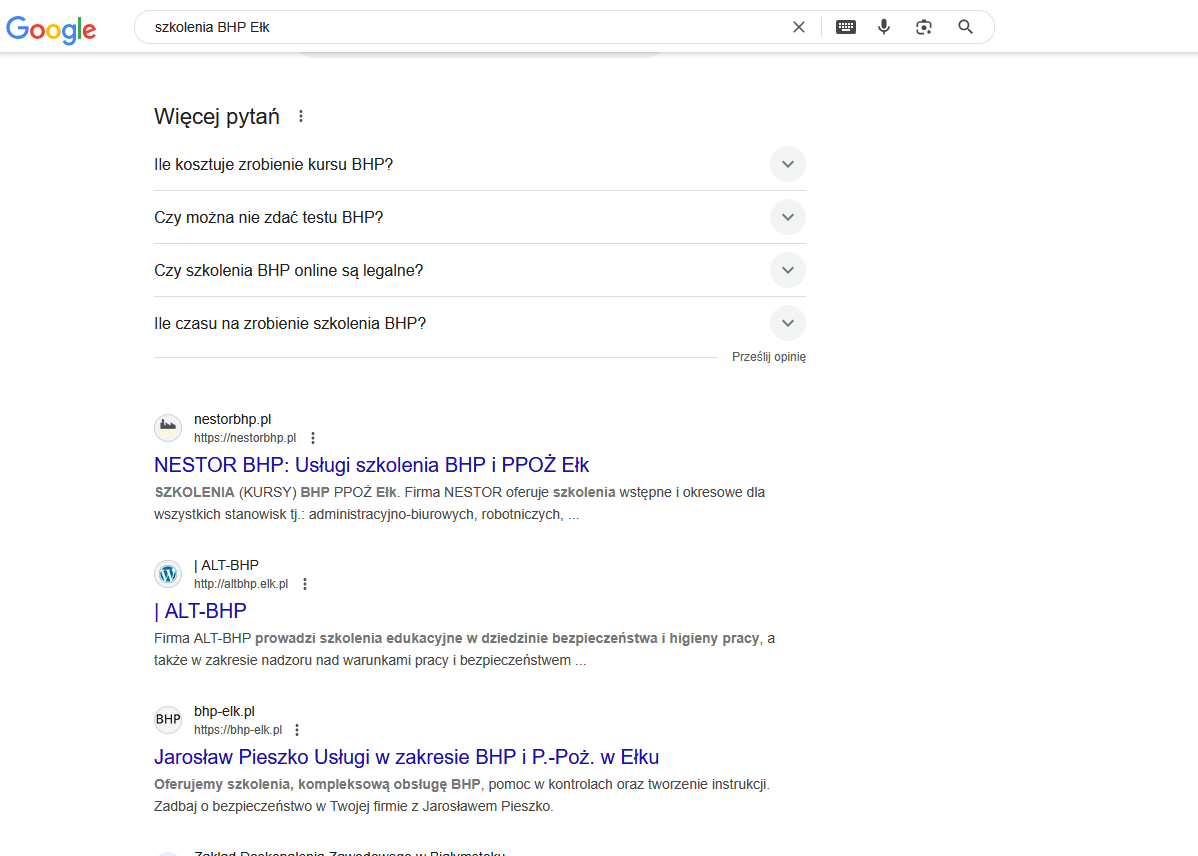
Task: Click the Więcej pytań section heading
Action: click(x=217, y=116)
